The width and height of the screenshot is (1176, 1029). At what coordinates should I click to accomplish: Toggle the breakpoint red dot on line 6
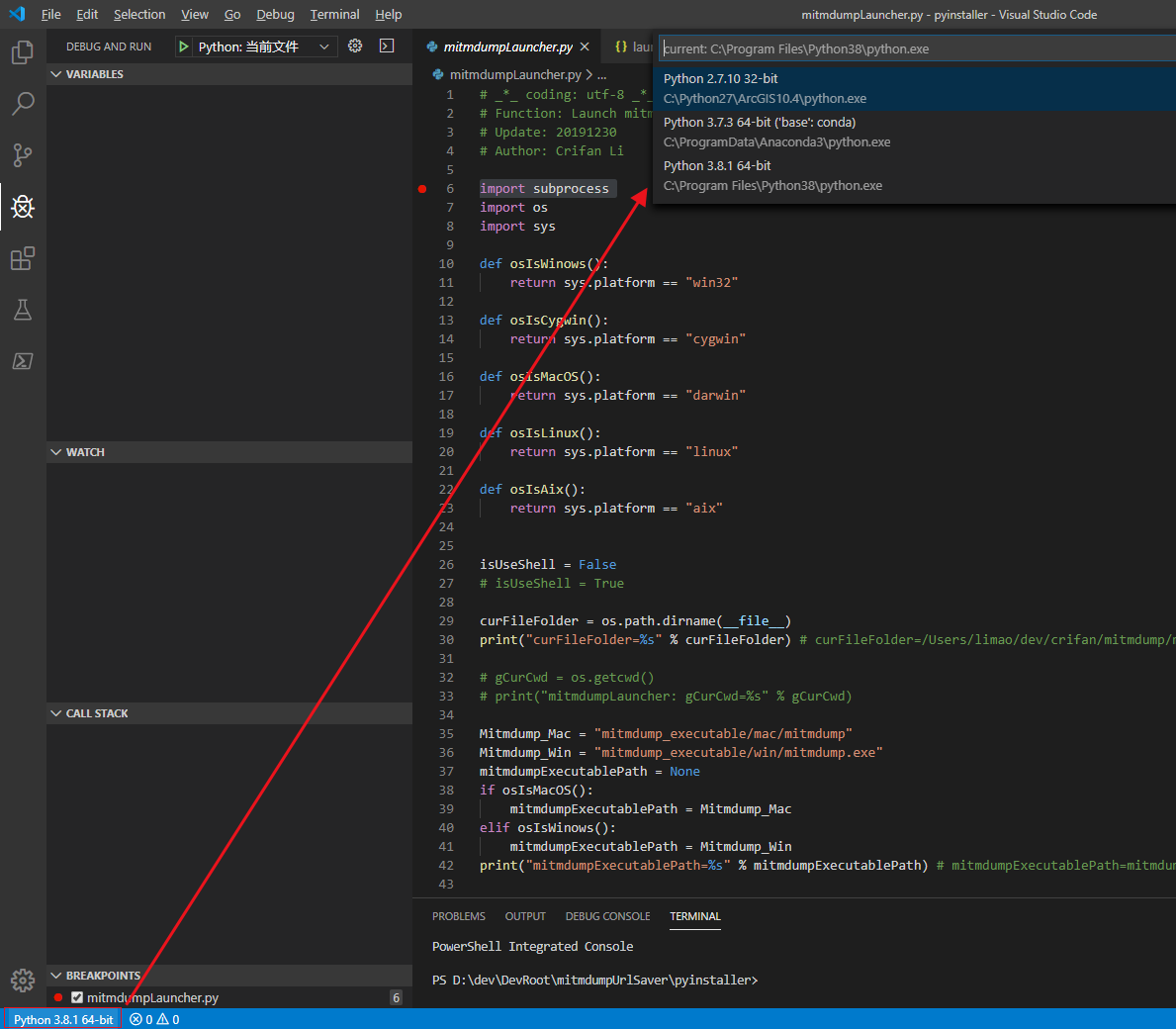422,189
